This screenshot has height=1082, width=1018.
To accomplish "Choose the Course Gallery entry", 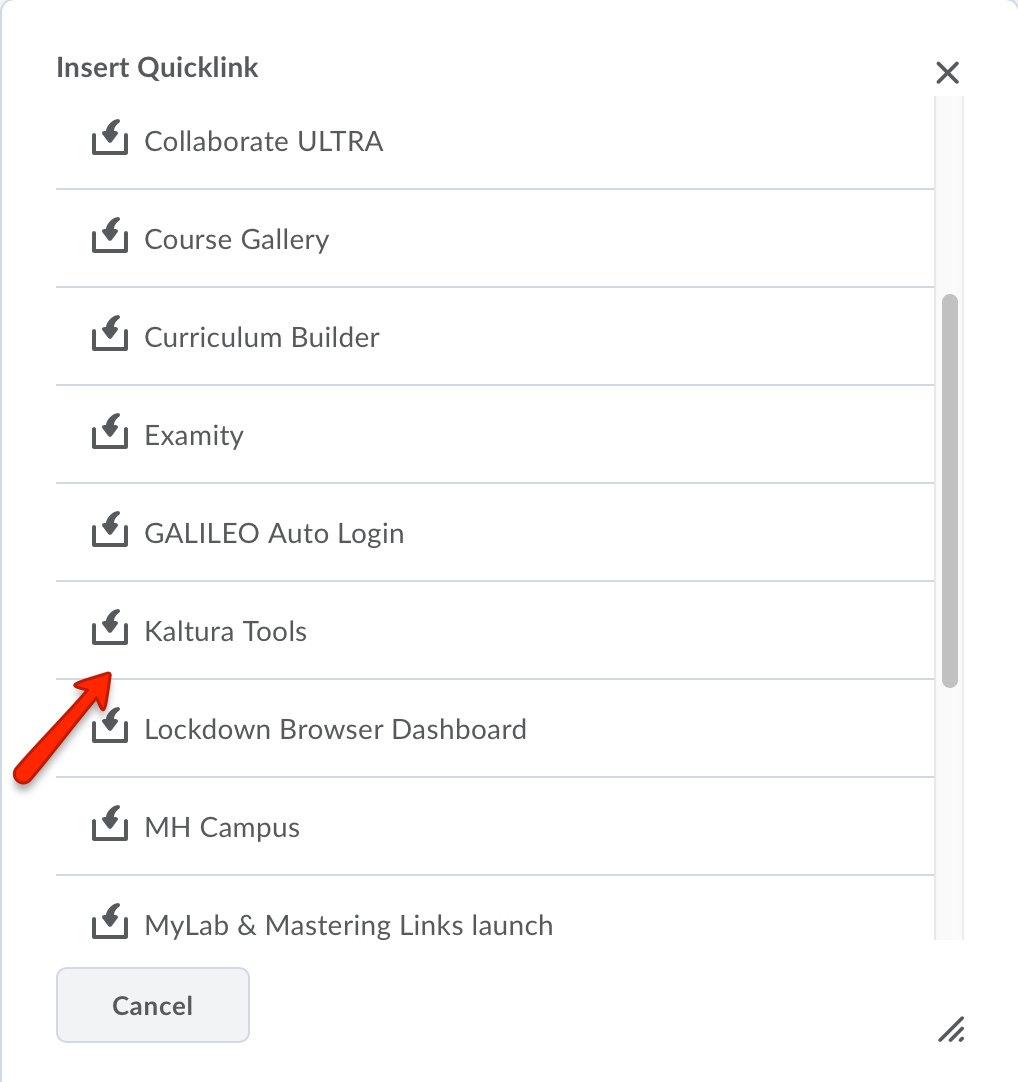I will pos(237,239).
